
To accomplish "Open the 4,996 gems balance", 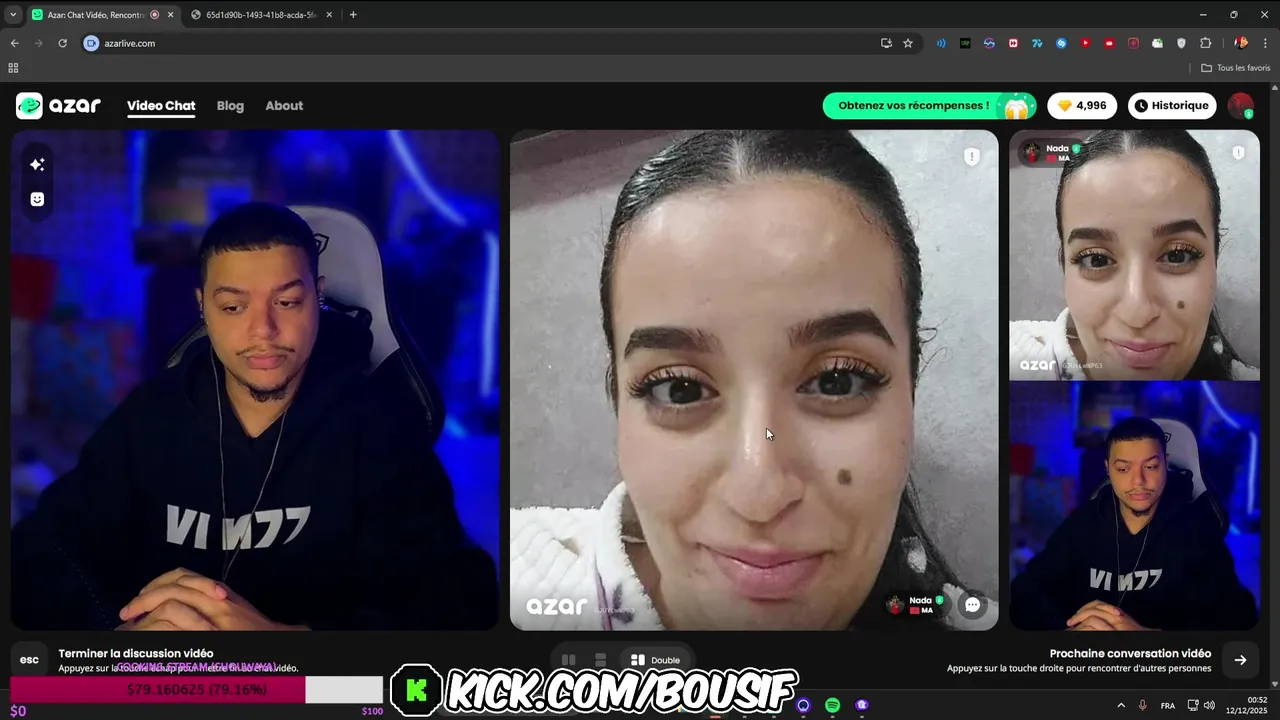I will click(1082, 106).
